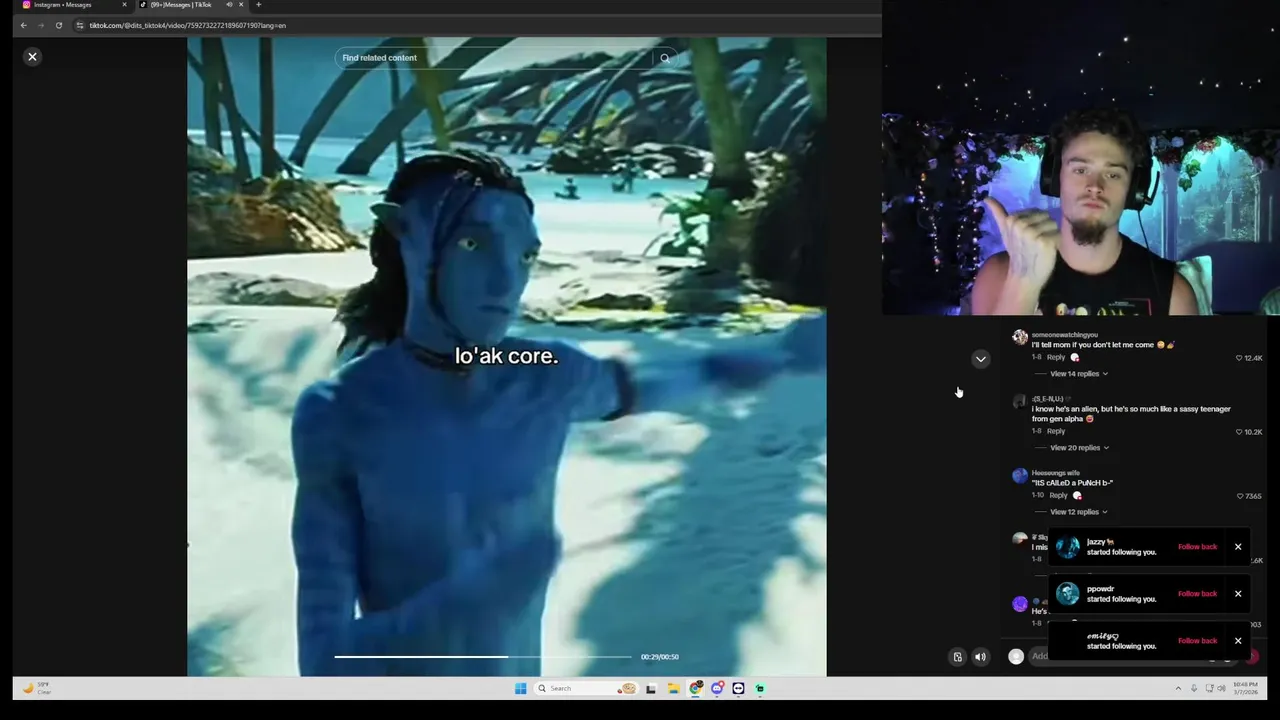Reply to someonewatchingyou's comment
The width and height of the screenshot is (1280, 720).
[x=1056, y=357]
